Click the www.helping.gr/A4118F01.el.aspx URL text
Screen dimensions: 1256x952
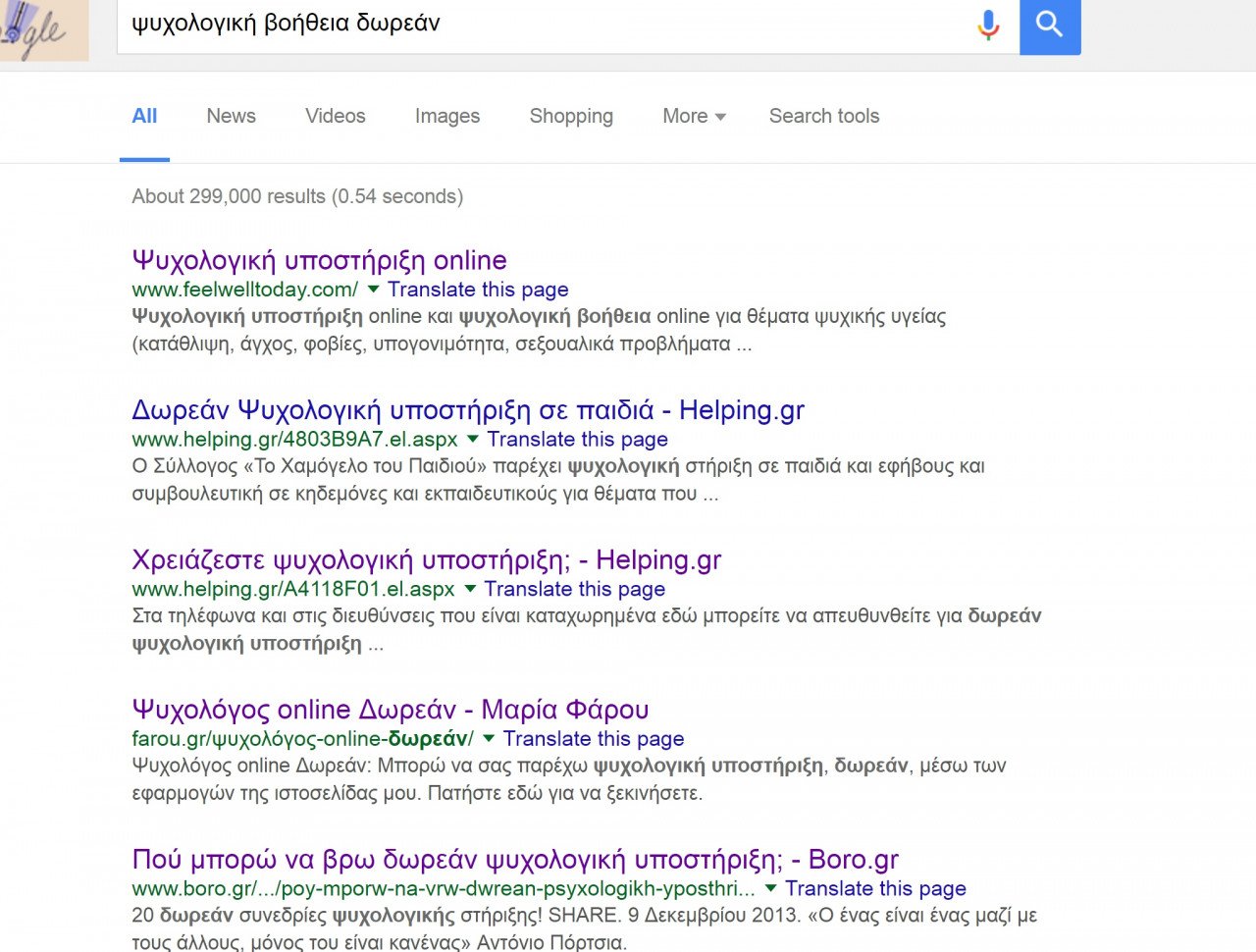(x=293, y=589)
